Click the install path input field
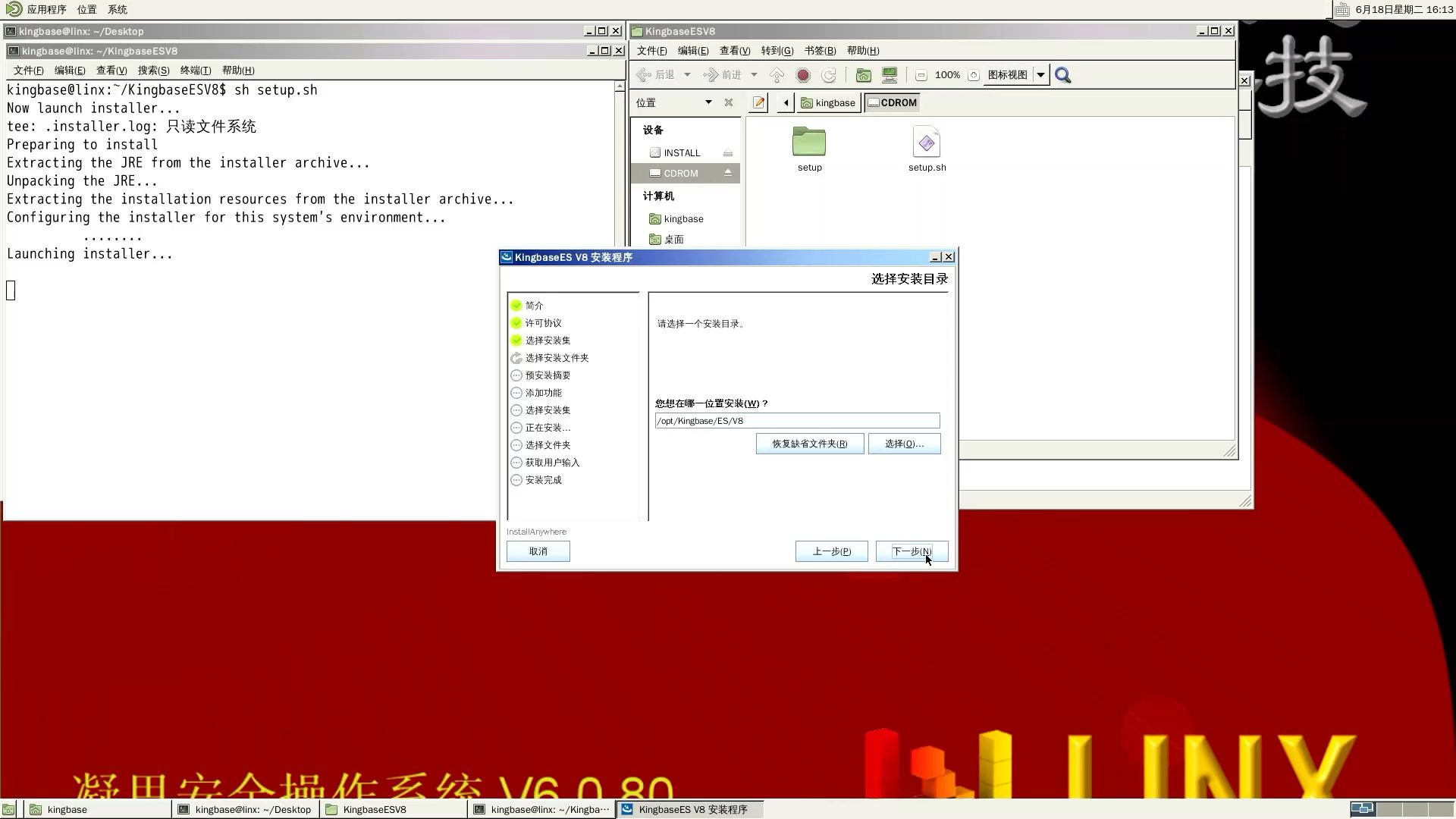Viewport: 1456px width, 819px height. (797, 421)
